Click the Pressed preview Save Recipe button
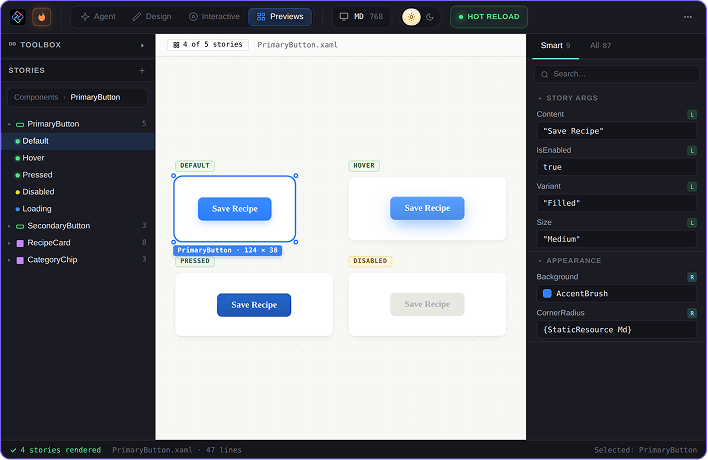The width and height of the screenshot is (708, 460). point(254,305)
